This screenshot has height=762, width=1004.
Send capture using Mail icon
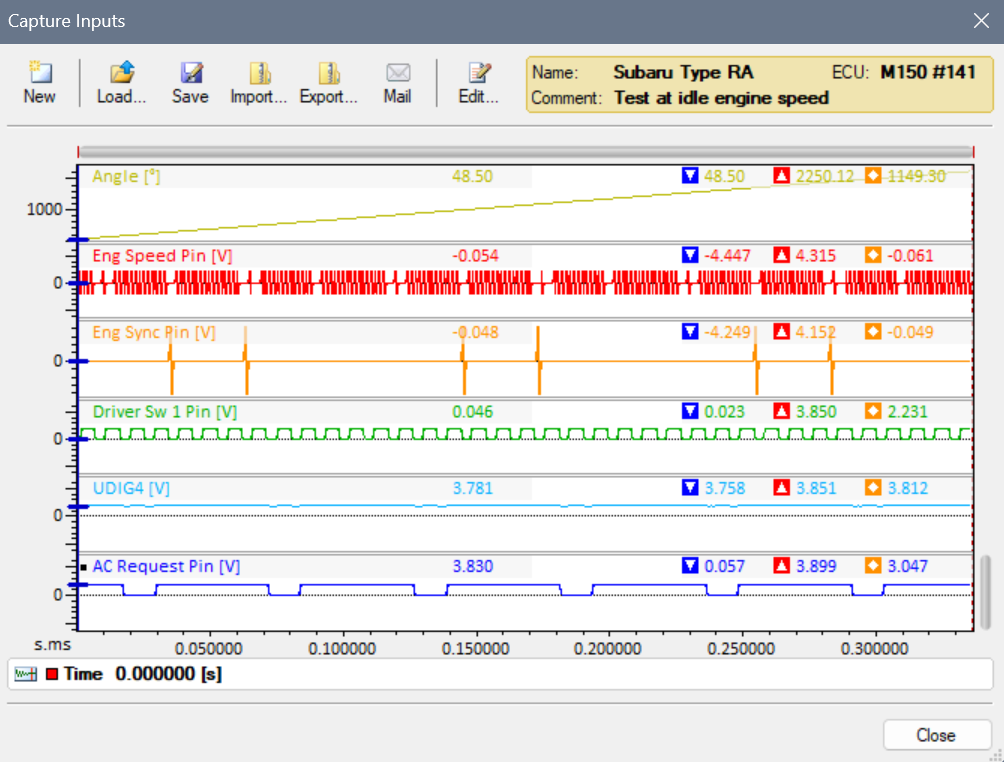pos(397,74)
